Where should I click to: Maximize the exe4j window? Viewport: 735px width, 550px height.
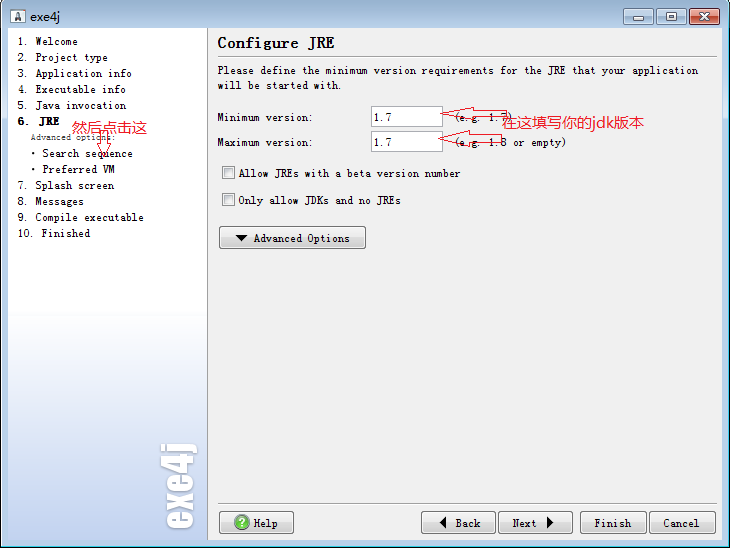(x=670, y=16)
